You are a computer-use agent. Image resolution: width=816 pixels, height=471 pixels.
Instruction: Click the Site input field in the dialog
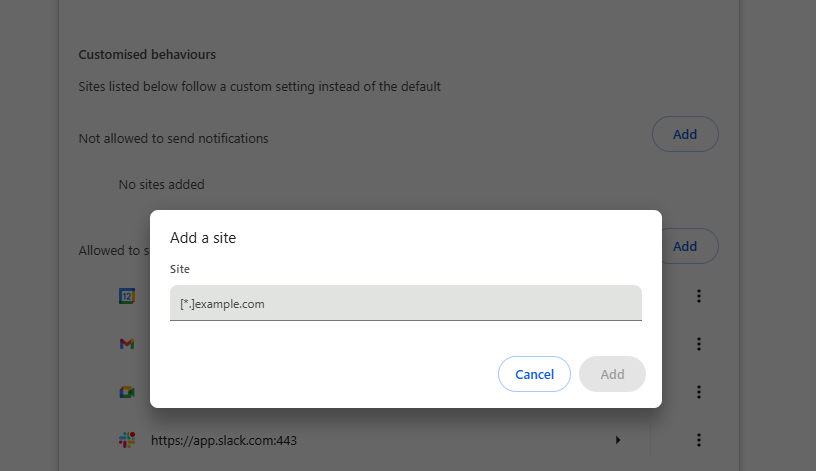pyautogui.click(x=405, y=303)
